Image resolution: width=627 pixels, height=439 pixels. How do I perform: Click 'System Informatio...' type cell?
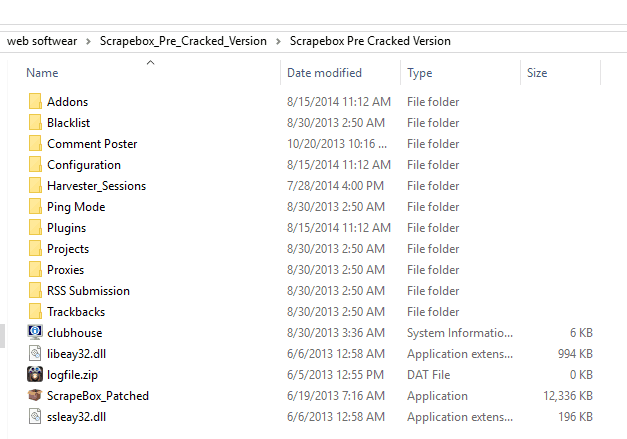(x=460, y=333)
